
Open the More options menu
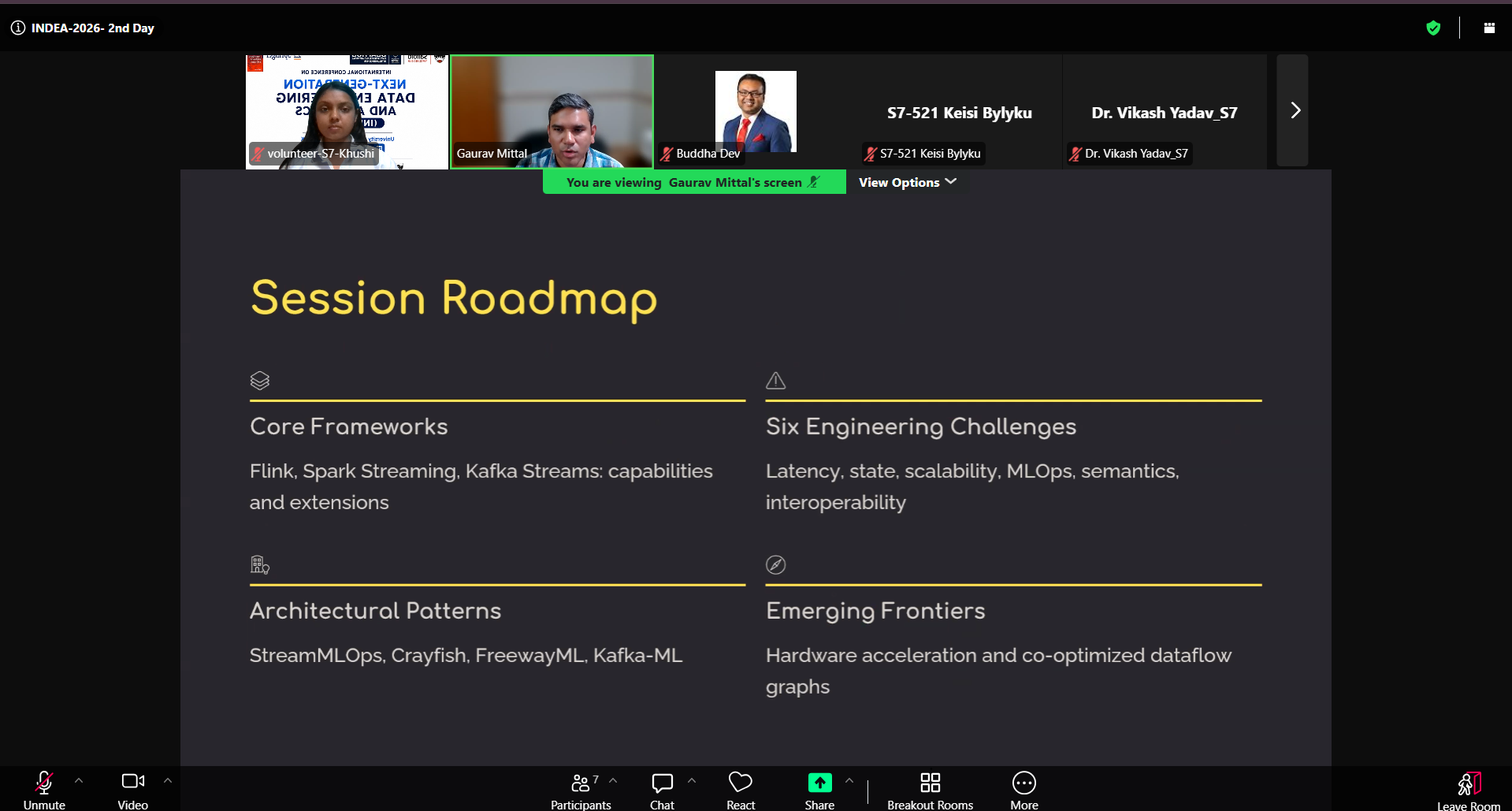point(1024,790)
